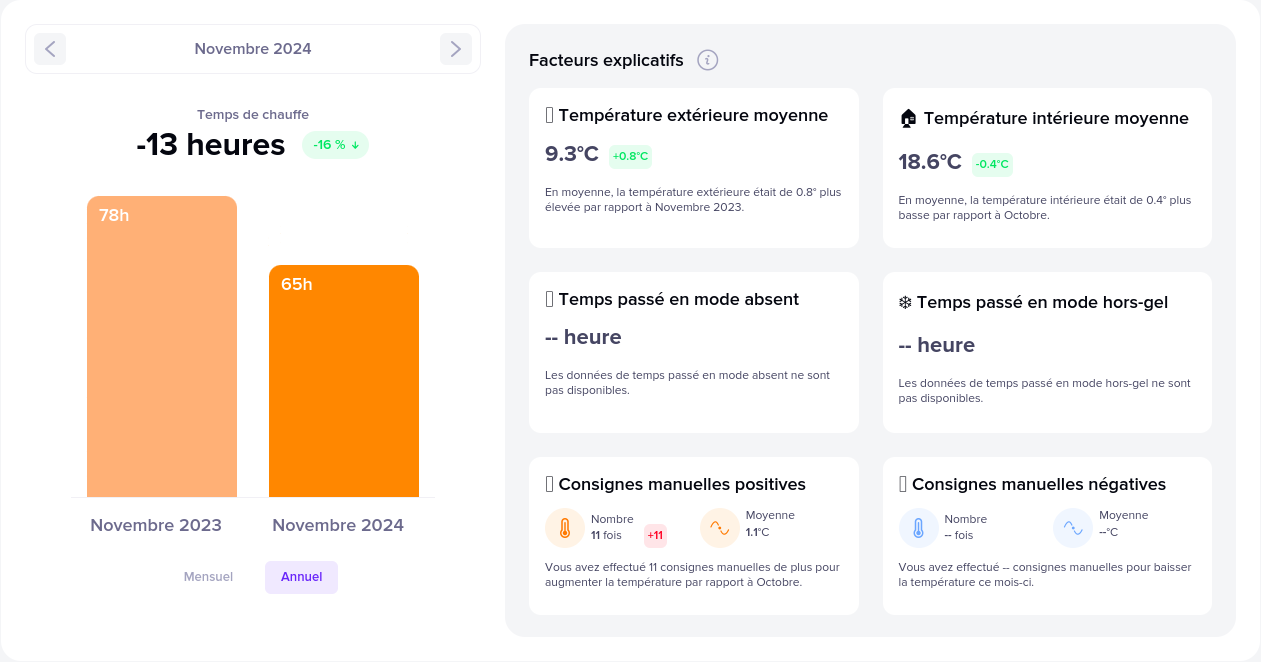Switch to Mensuel comparison view
This screenshot has height=662, width=1261.
pyautogui.click(x=208, y=577)
